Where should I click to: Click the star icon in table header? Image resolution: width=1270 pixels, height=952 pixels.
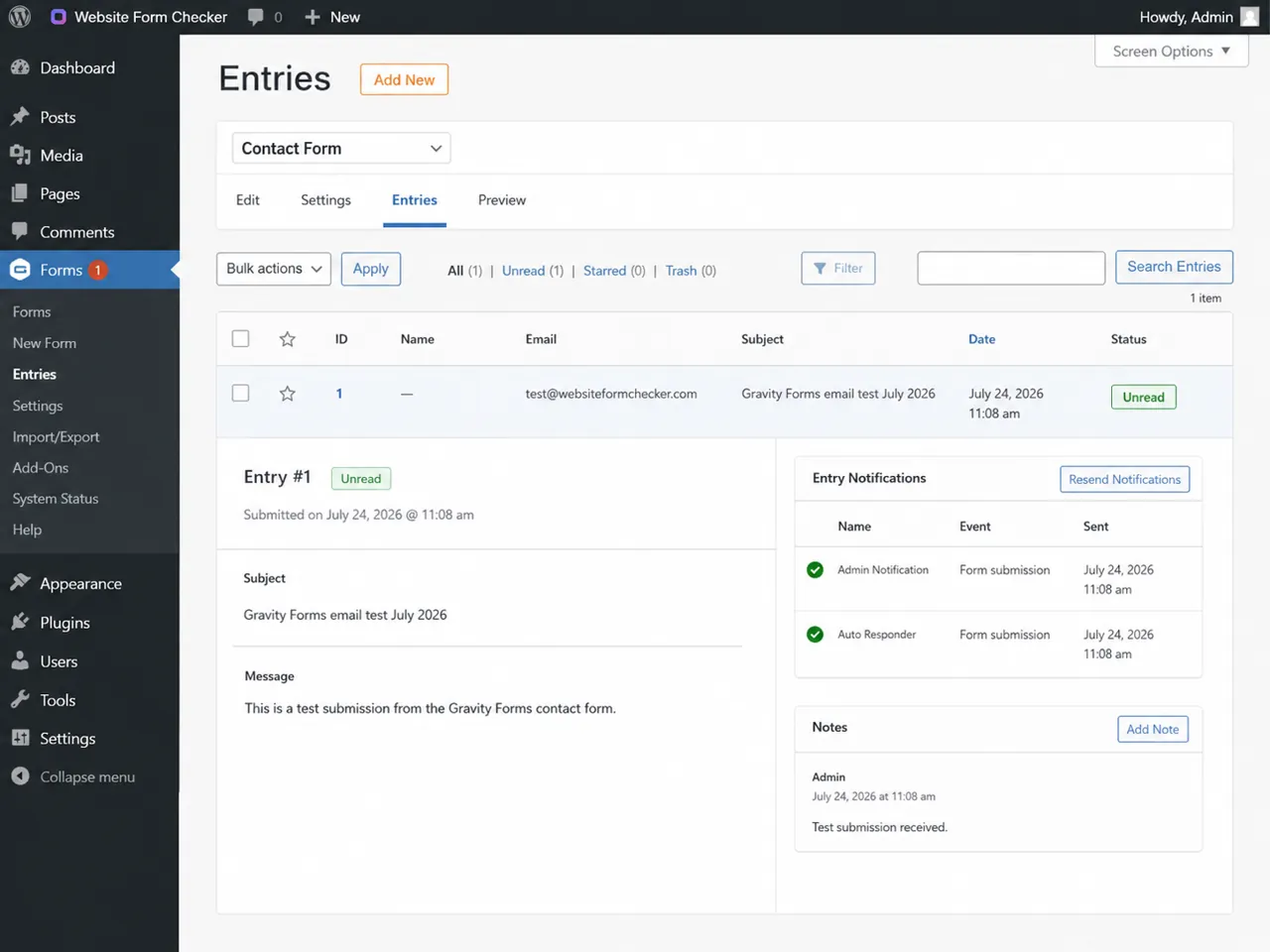(x=288, y=339)
